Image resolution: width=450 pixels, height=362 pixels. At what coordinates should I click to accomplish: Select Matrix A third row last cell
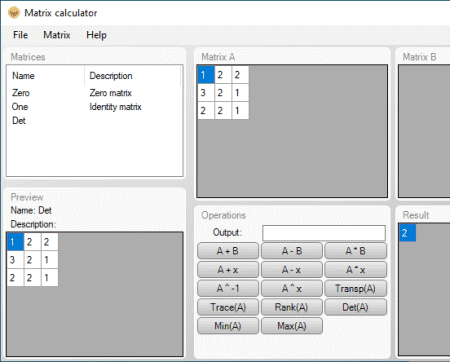click(240, 111)
